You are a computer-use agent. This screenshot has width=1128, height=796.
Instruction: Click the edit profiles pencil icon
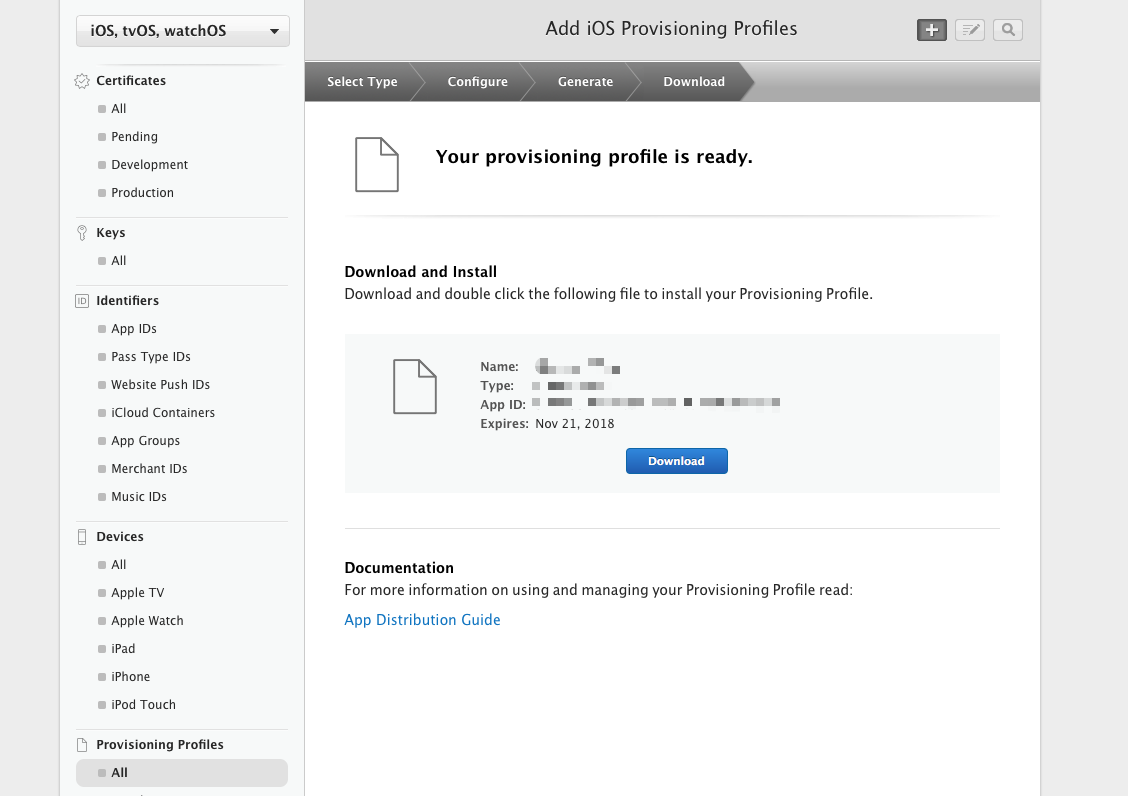tap(969, 30)
